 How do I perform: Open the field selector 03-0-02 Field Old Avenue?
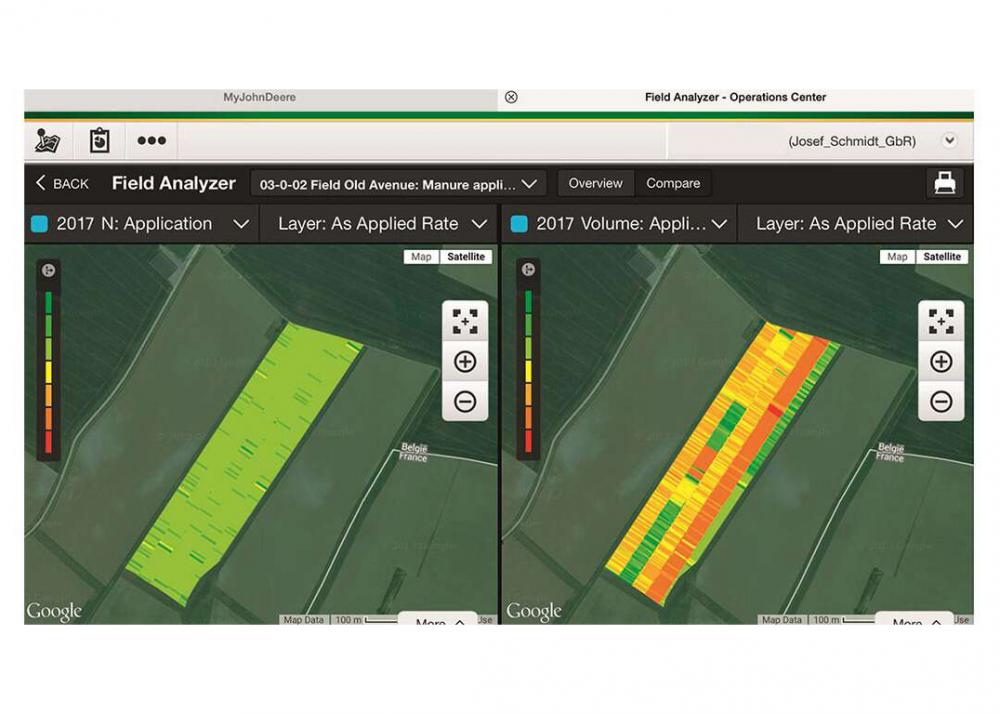tap(398, 184)
